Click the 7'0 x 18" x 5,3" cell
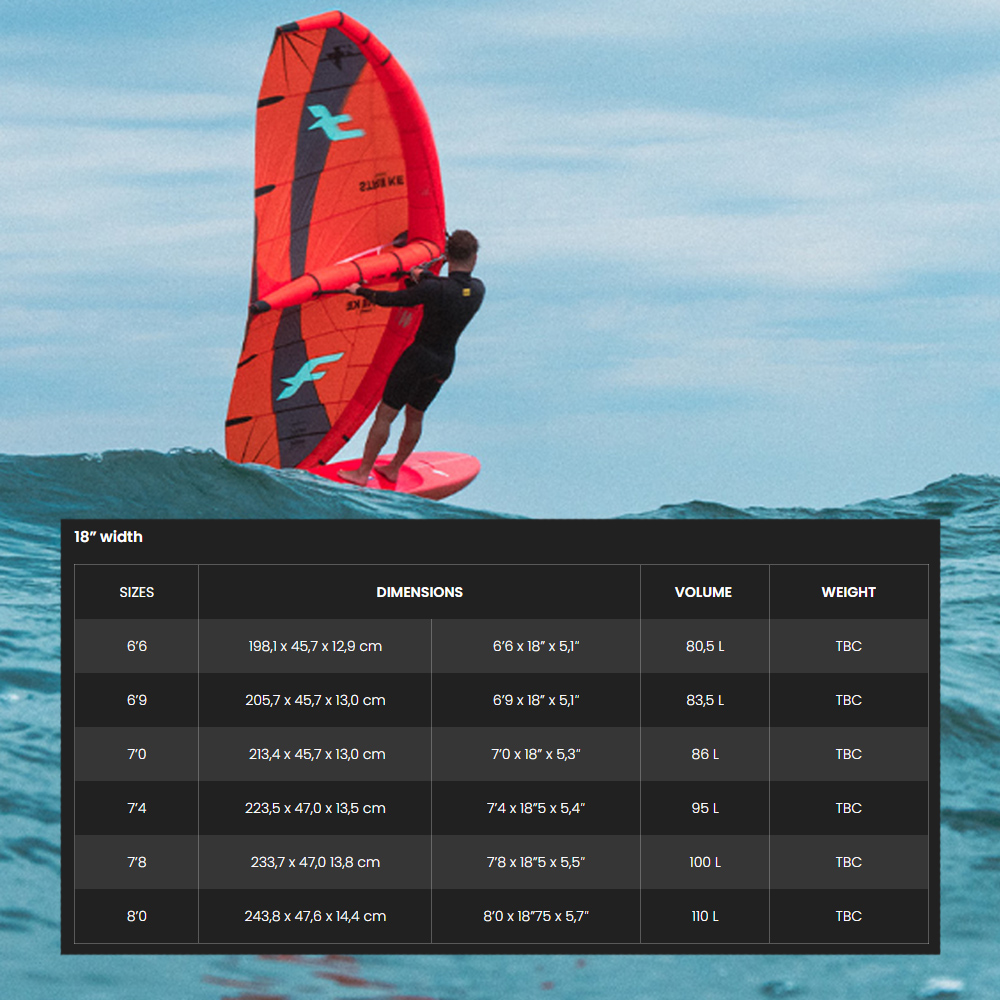Image resolution: width=1000 pixels, height=1000 pixels. 536,754
